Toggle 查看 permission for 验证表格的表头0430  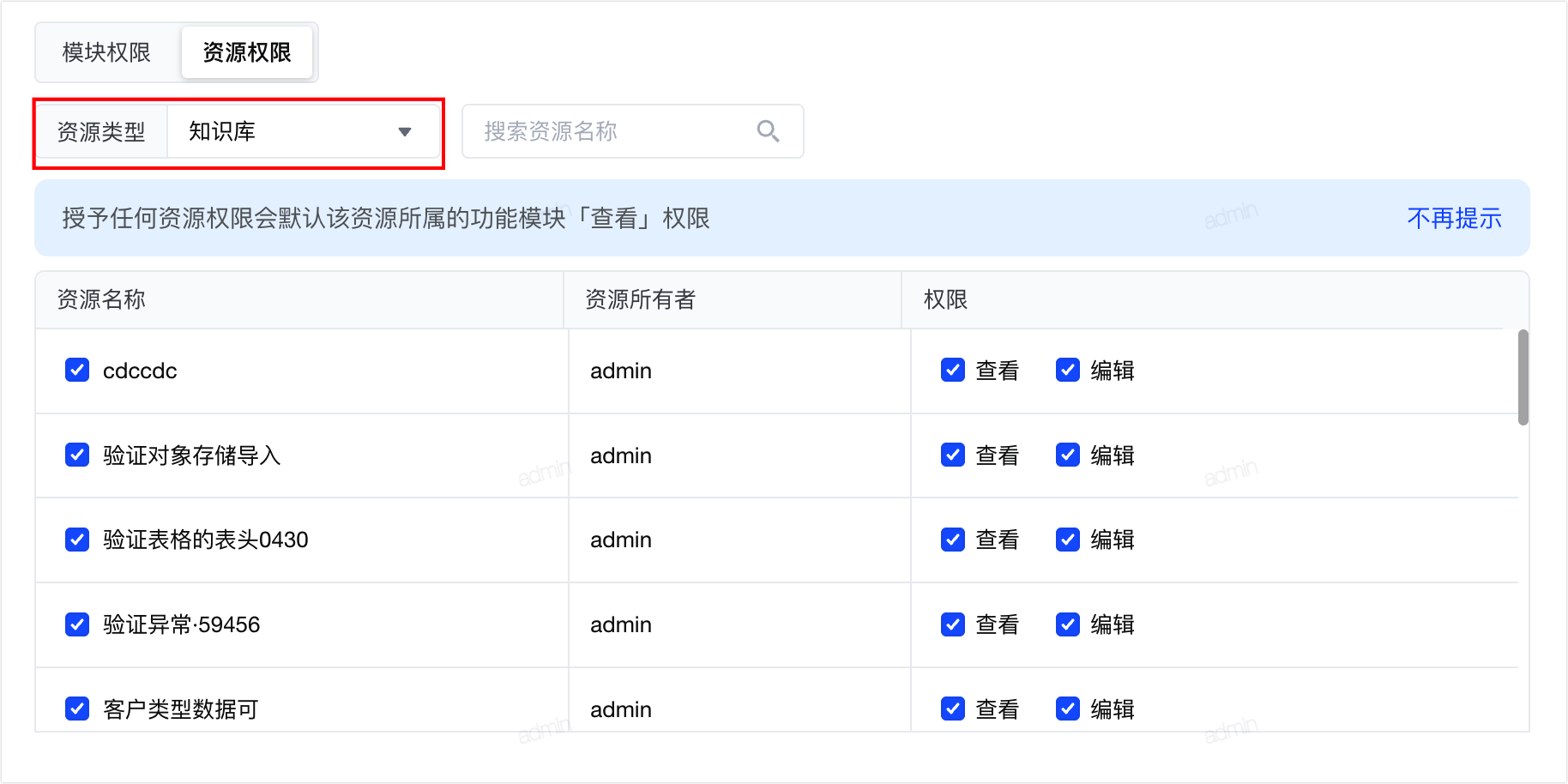953,540
